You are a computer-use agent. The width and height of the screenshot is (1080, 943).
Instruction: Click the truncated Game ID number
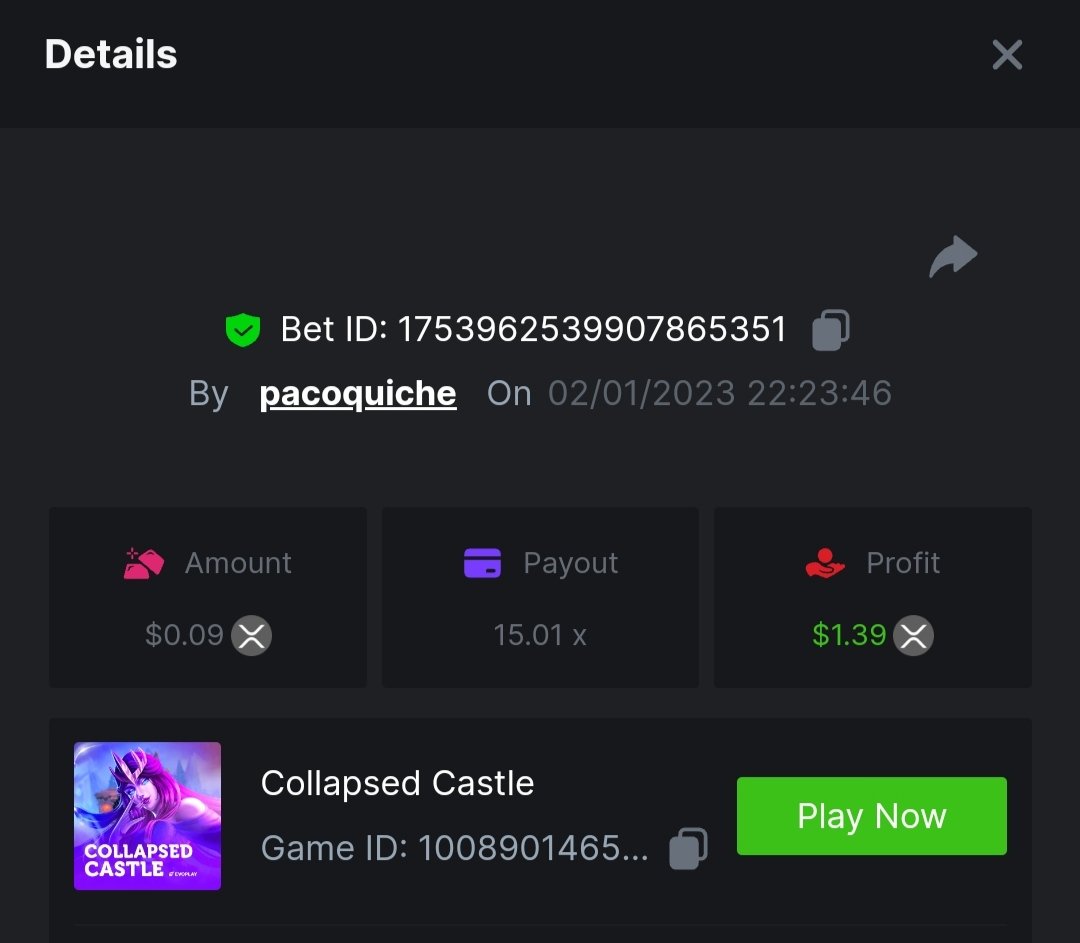click(532, 849)
